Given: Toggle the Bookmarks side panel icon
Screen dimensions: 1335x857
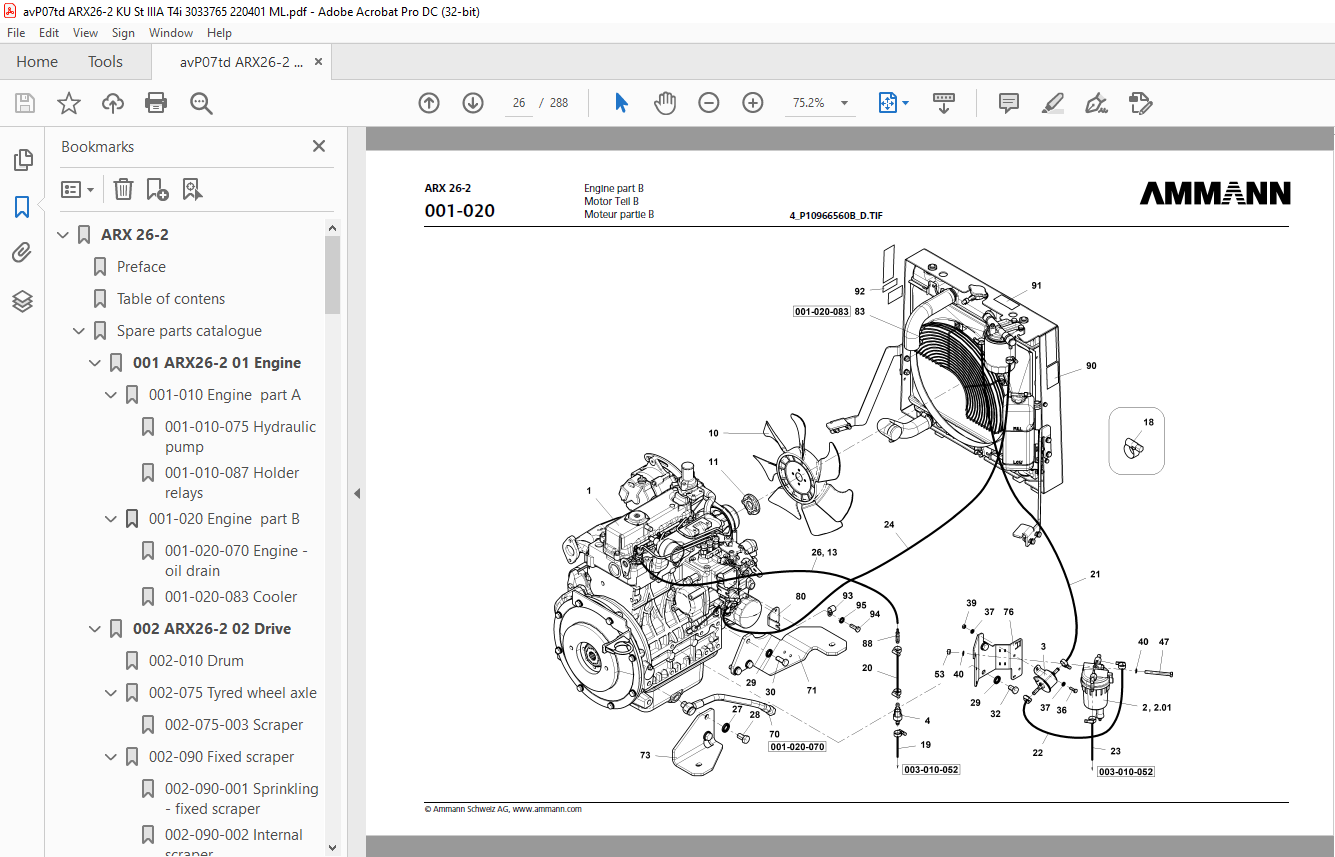Looking at the screenshot, I should click(x=22, y=207).
